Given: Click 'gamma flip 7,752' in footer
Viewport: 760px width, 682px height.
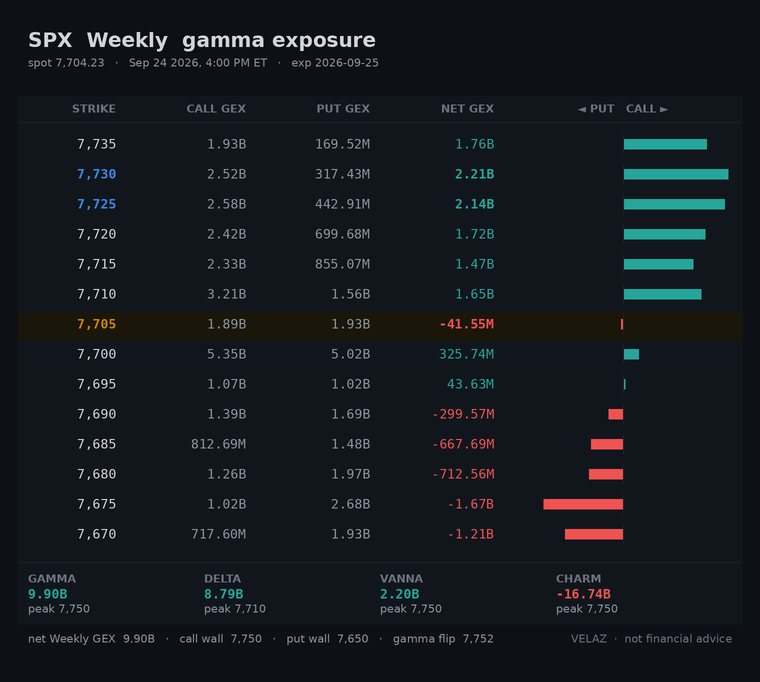Looking at the screenshot, I should [443, 639].
